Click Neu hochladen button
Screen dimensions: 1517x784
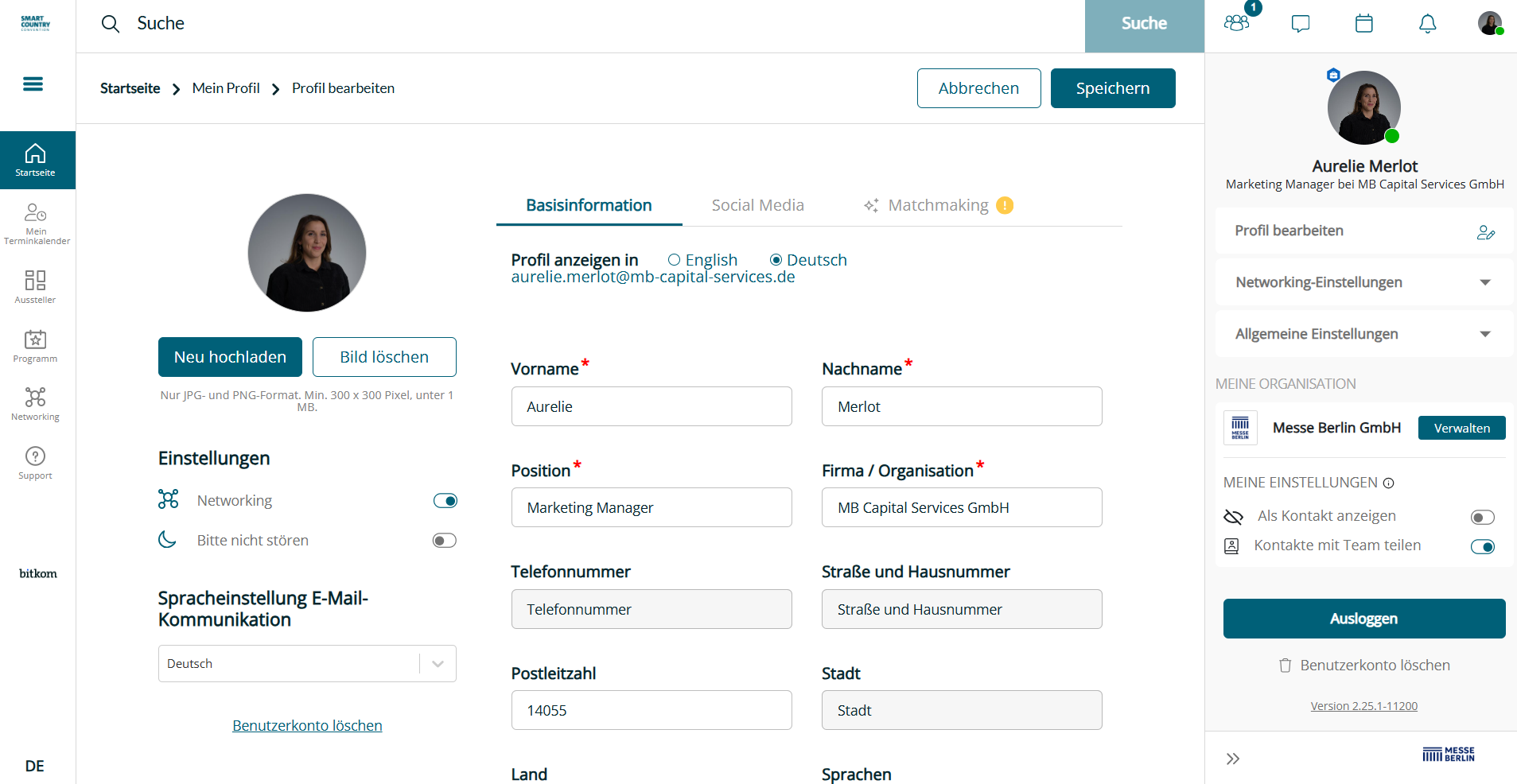click(x=230, y=357)
